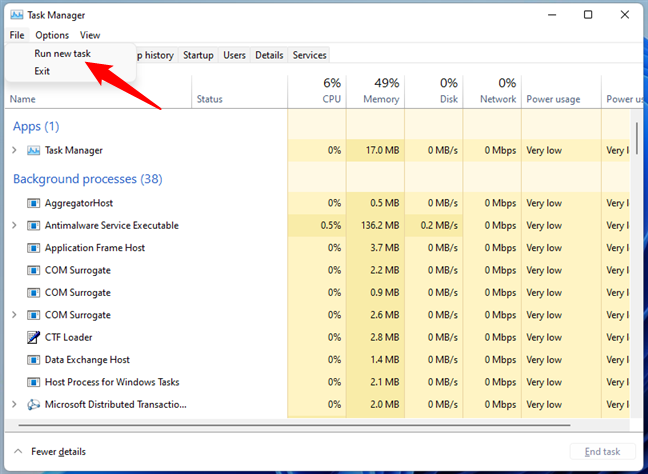Viewport: 648px width, 474px height.
Task: Maximize the Task Manager window
Action: [x=588, y=15]
